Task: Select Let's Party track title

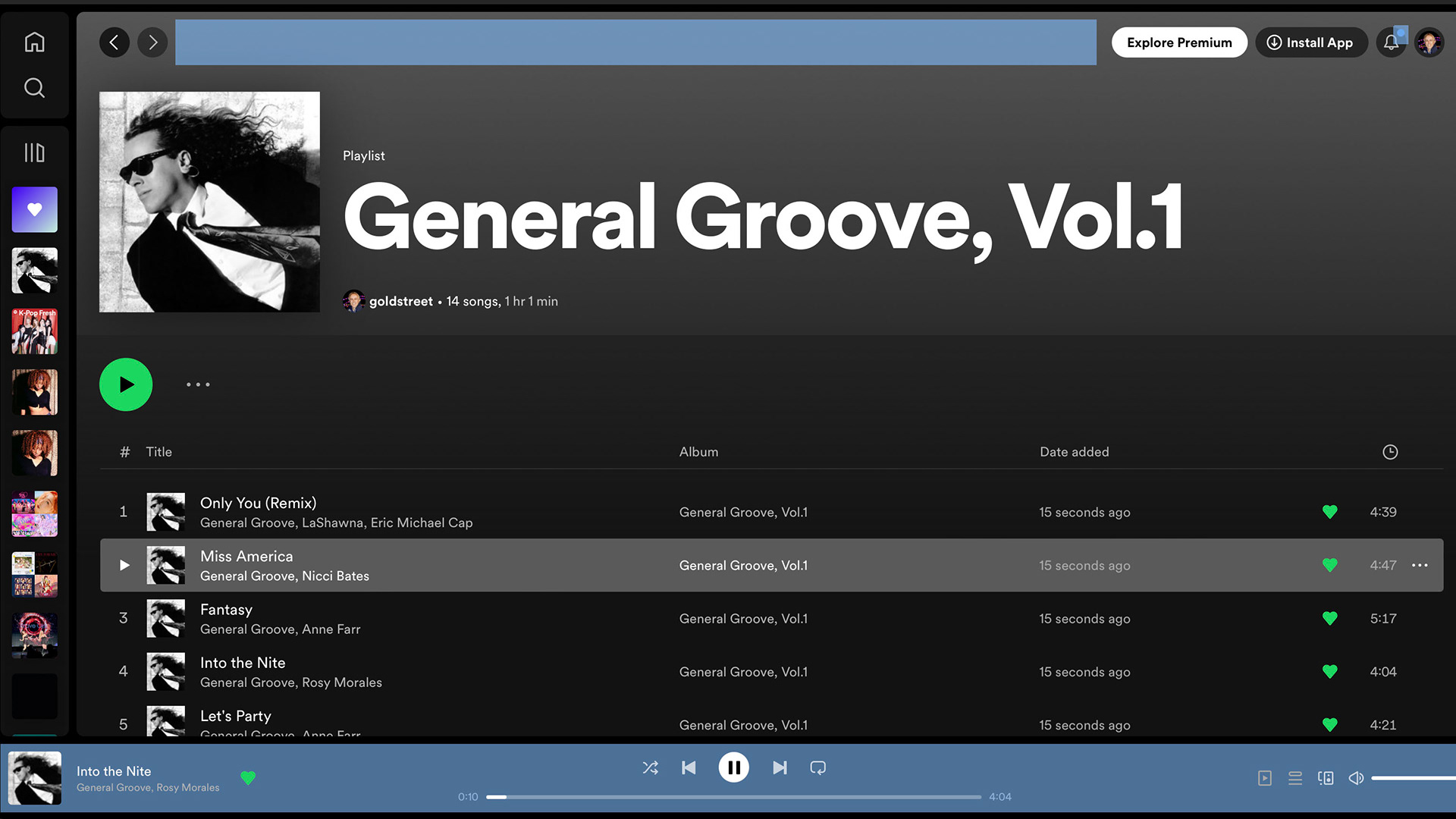Action: click(x=235, y=716)
